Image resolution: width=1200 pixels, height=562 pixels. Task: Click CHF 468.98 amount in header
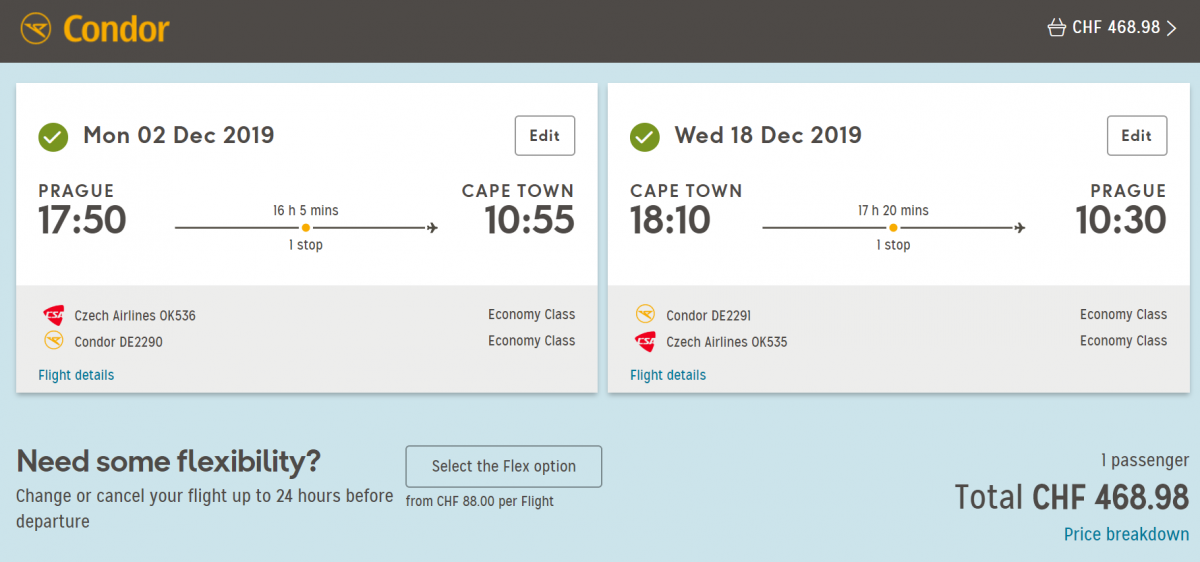point(1116,28)
